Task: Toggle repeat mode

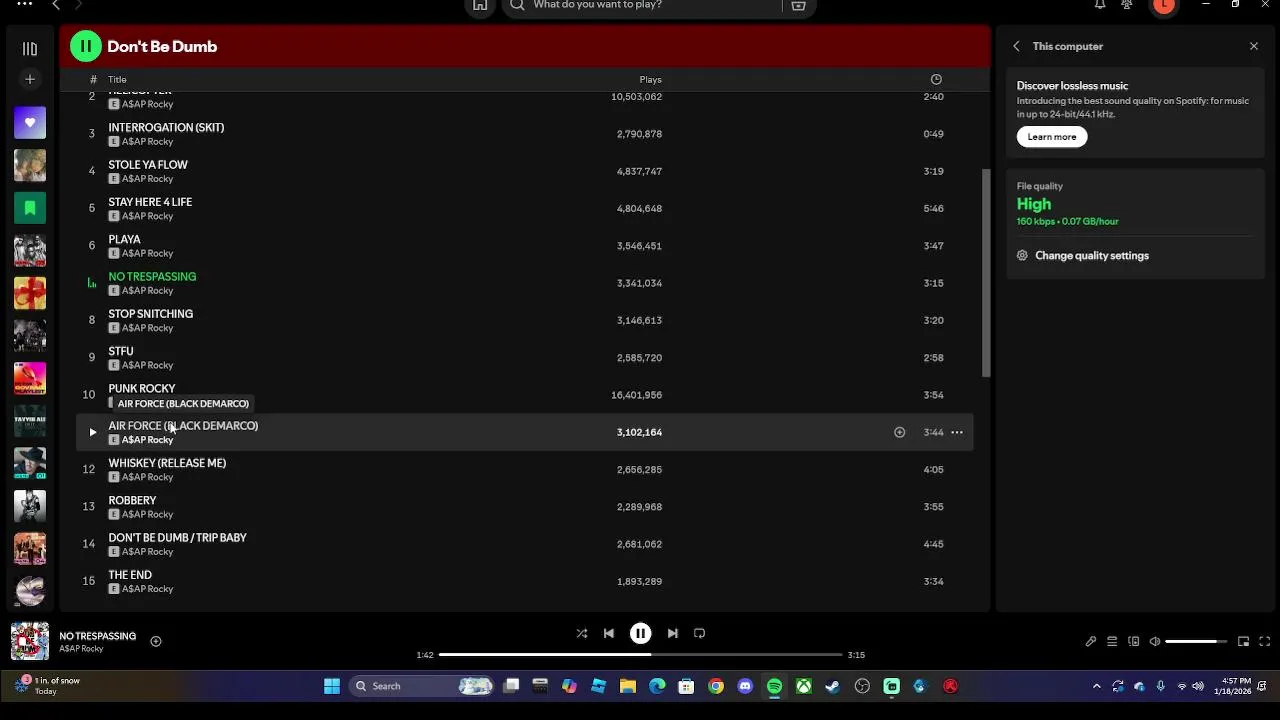Action: (699, 633)
